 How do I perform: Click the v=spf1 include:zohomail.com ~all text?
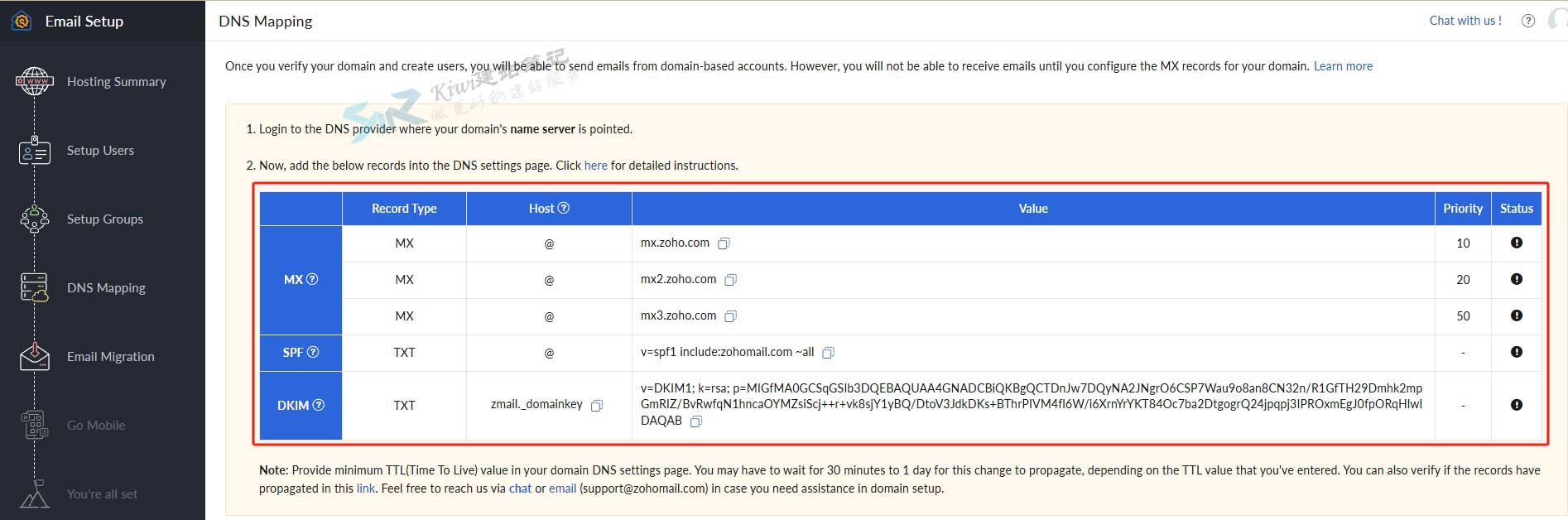(x=728, y=352)
